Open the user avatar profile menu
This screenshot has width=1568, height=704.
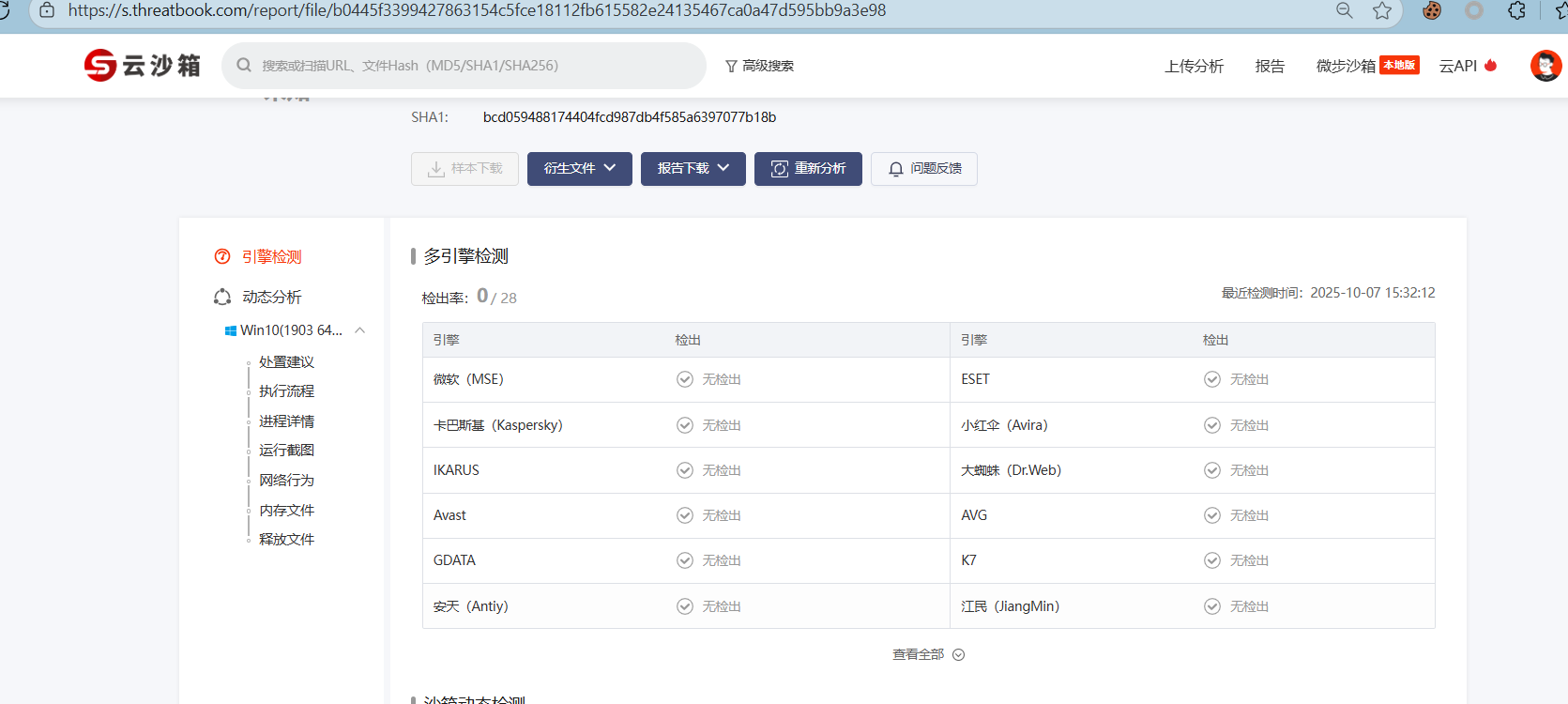[x=1545, y=66]
